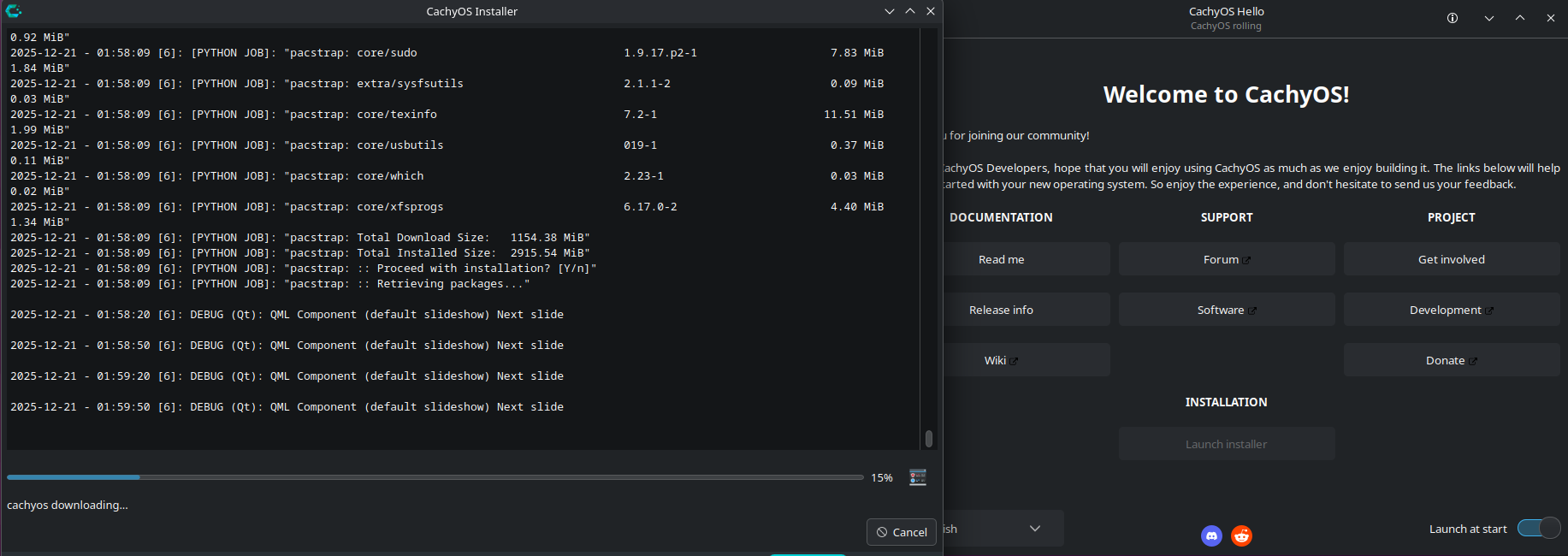Image resolution: width=1568 pixels, height=556 pixels.
Task: Open the Release info button
Action: pos(1027,310)
